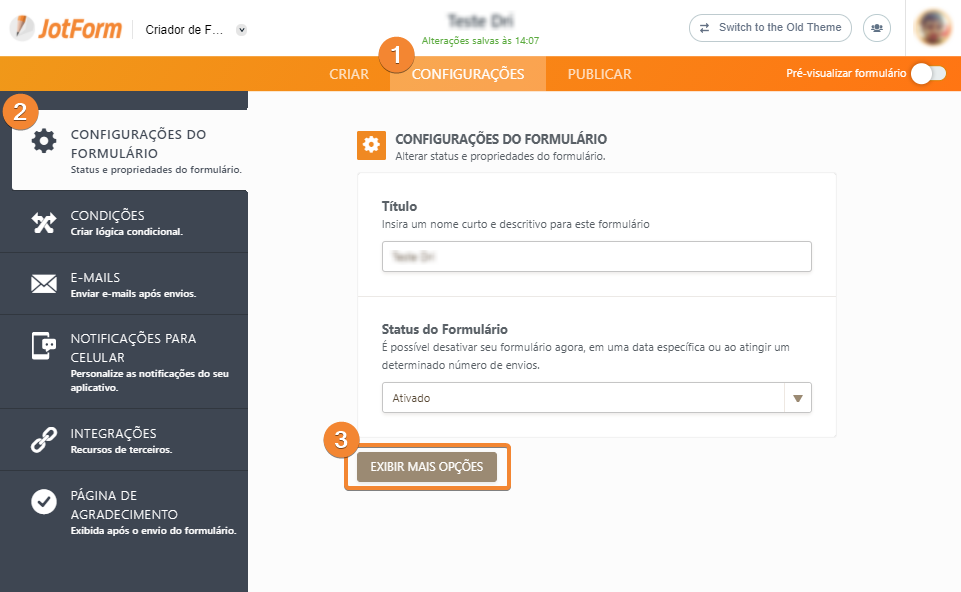961x592 pixels.
Task: Click the arrow on the Ativado combo box
Action: 797,397
